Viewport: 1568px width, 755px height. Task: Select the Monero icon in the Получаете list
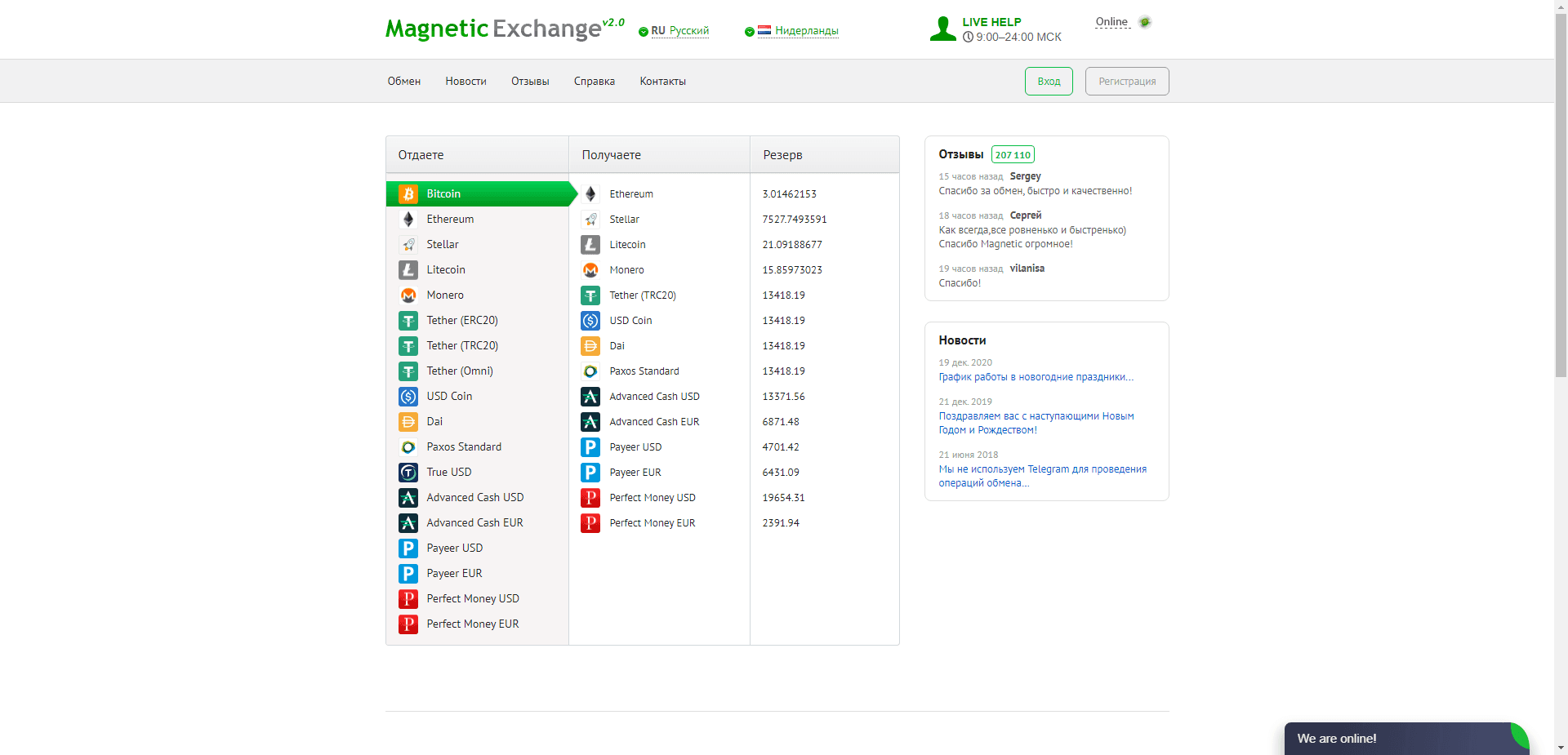pyautogui.click(x=590, y=270)
